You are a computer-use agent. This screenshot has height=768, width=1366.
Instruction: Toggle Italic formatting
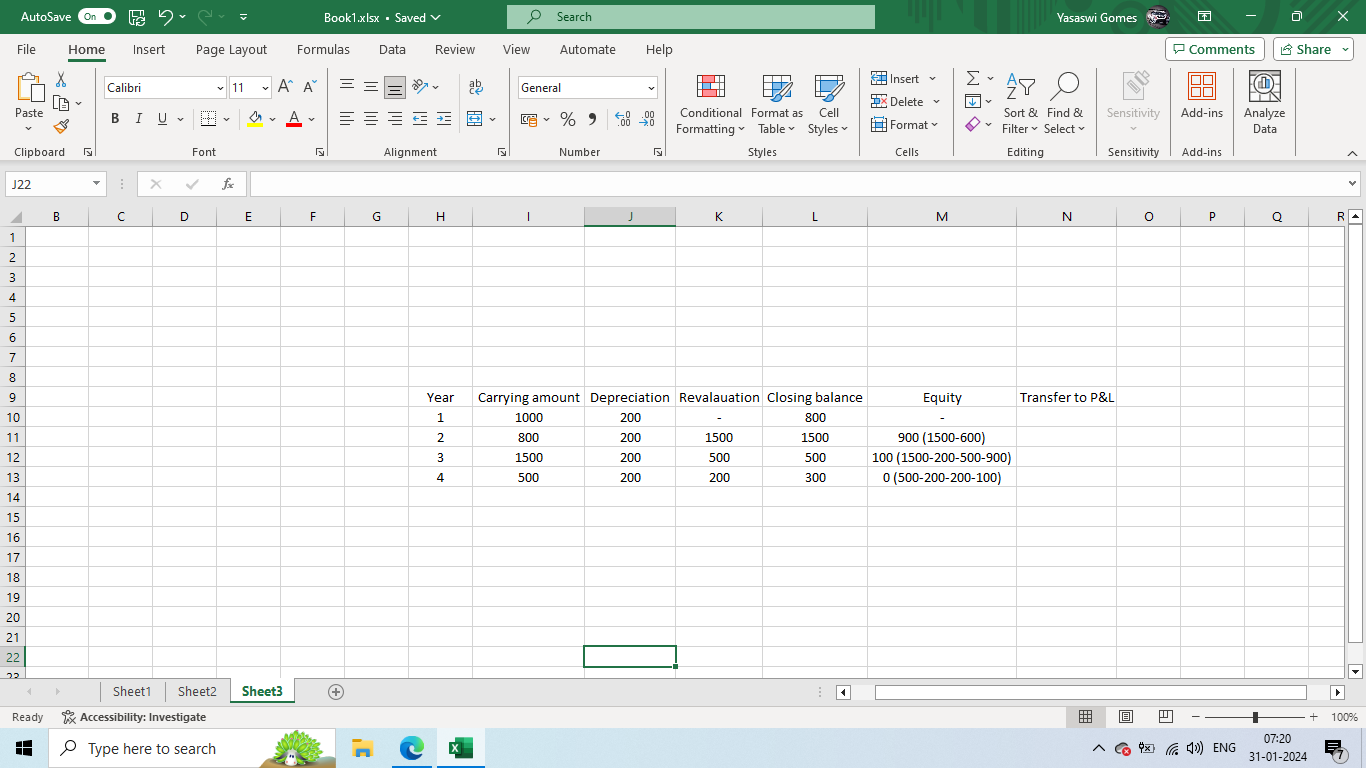tap(139, 119)
